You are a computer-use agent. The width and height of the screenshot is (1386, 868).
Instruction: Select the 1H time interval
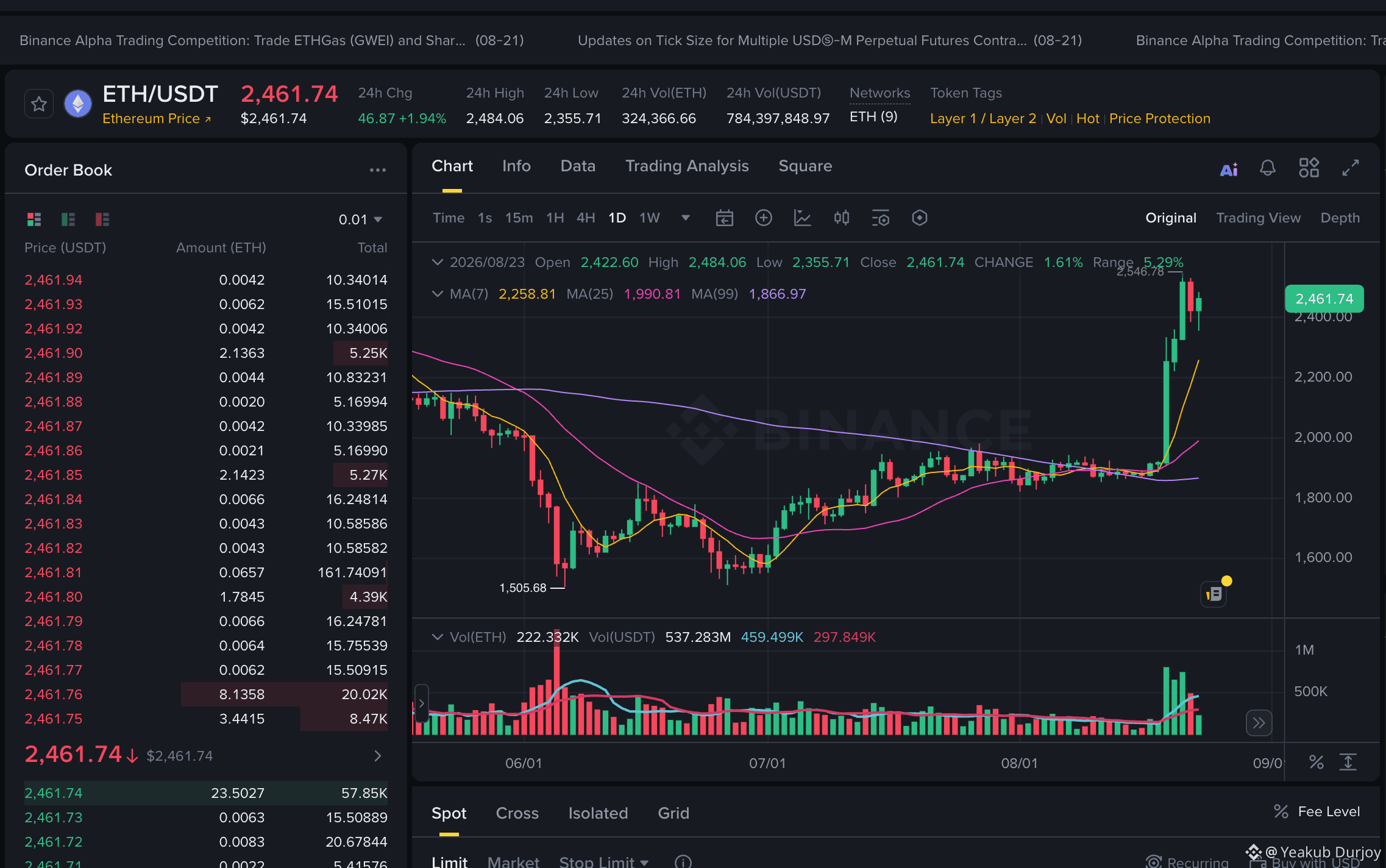[x=555, y=218]
